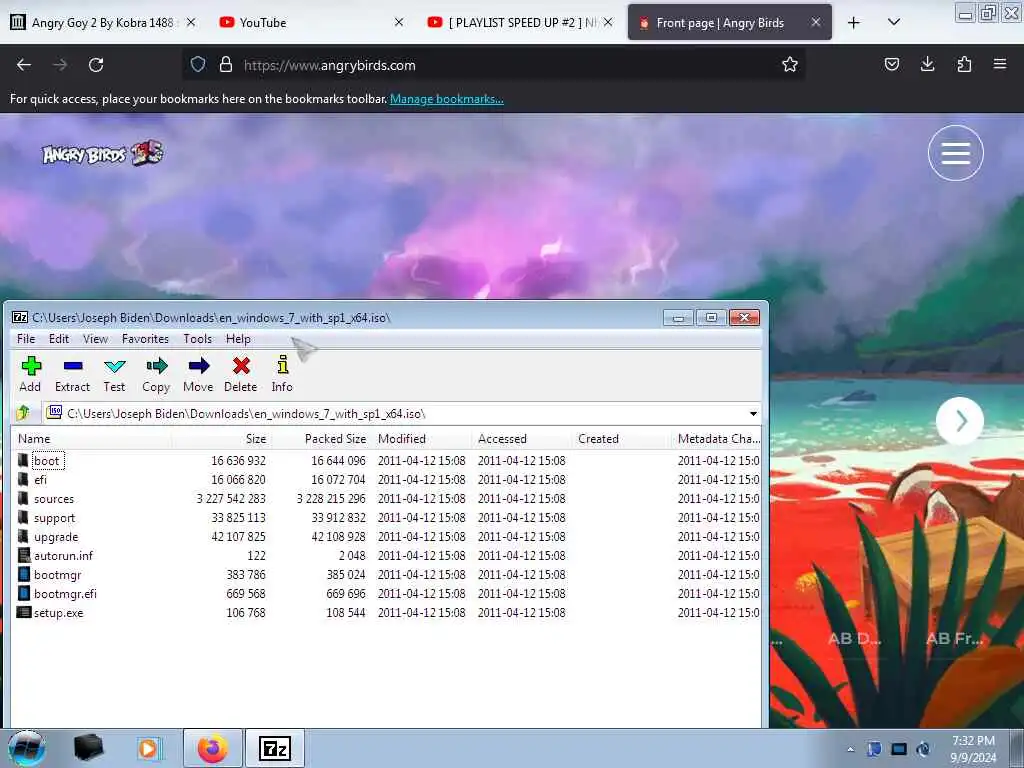Screen dimensions: 1024x768
Task: Select the upgrade folder name
Action: (x=56, y=537)
